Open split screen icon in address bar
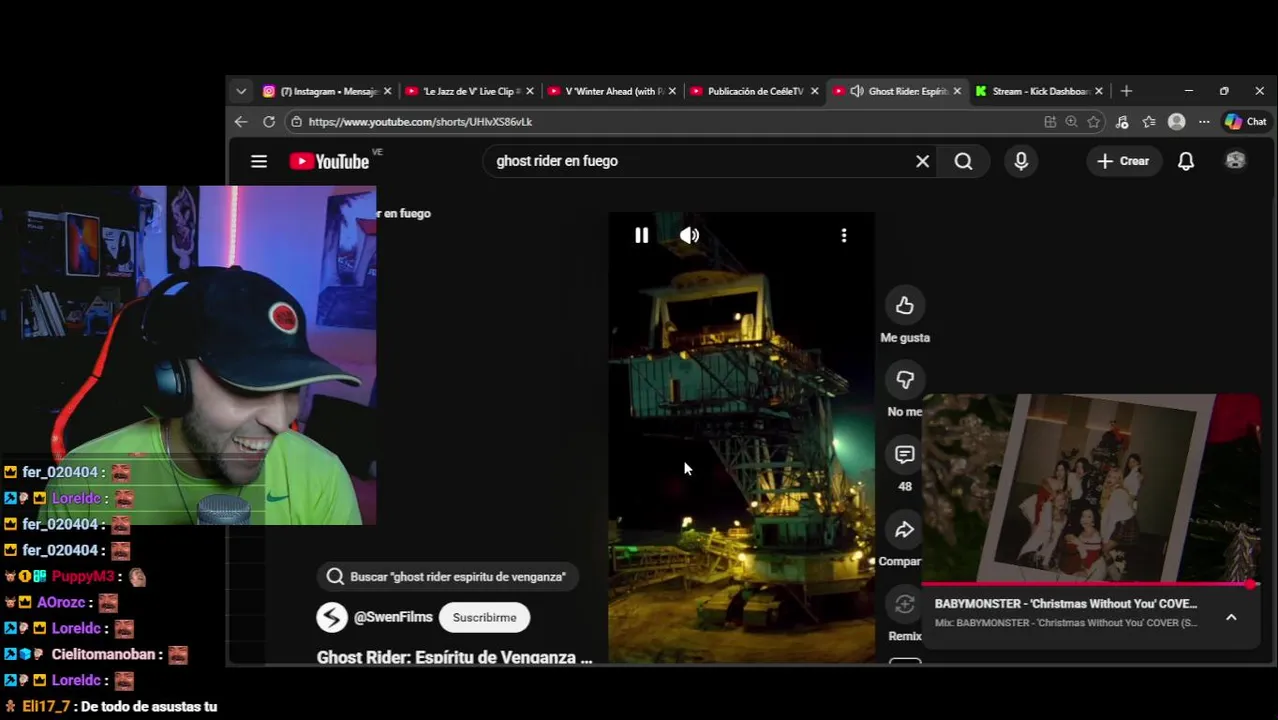The width and height of the screenshot is (1278, 720). pos(1050,121)
